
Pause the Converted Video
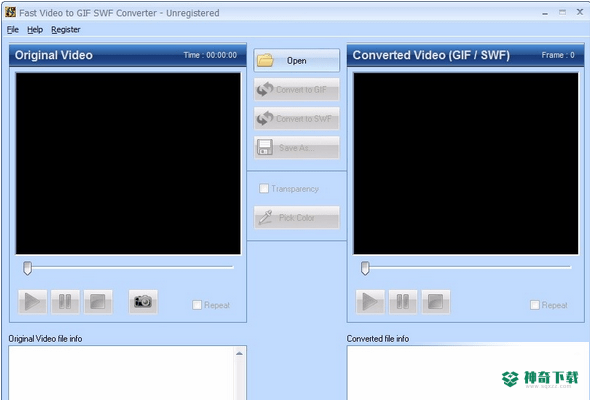point(403,302)
